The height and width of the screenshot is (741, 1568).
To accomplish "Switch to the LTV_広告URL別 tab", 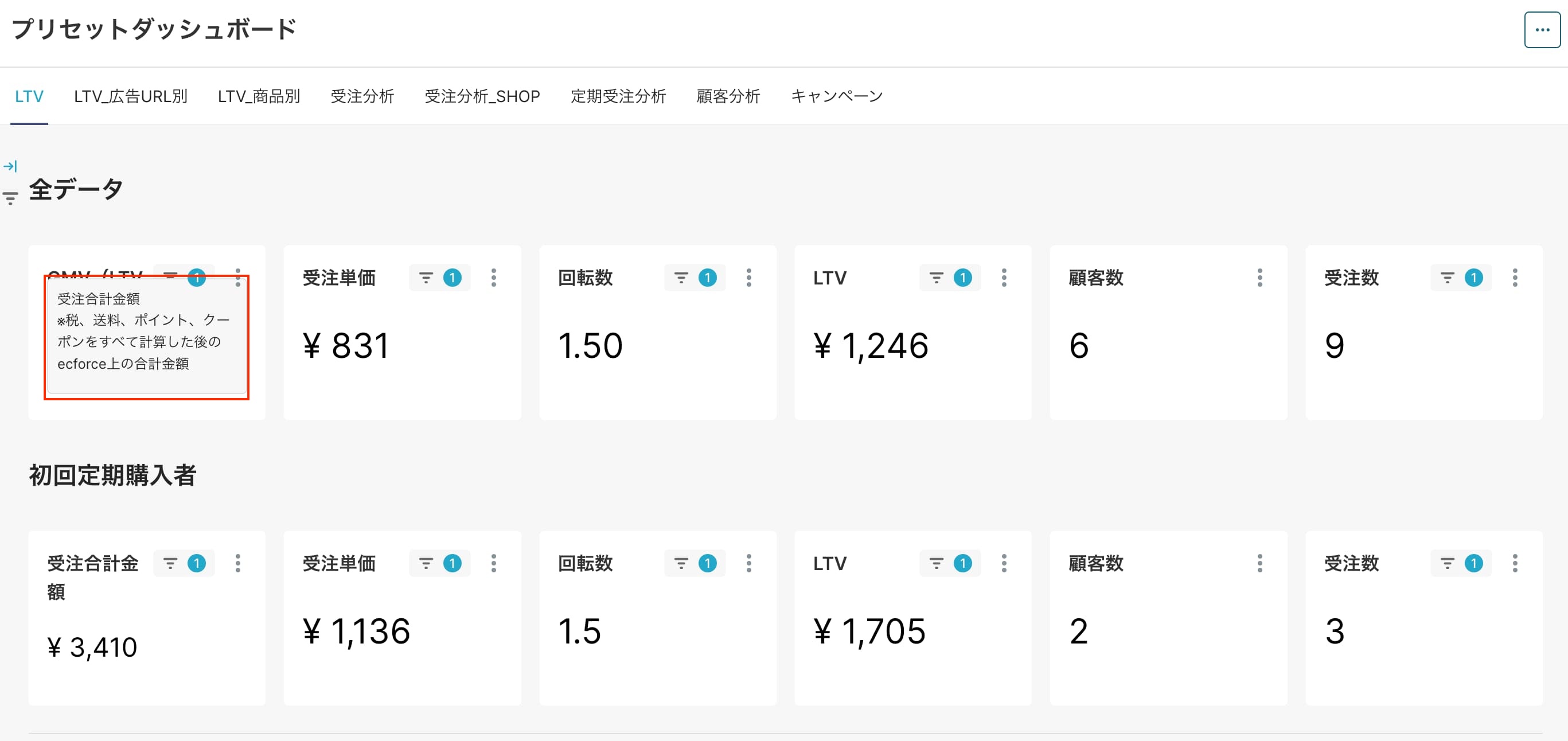I will pos(130,96).
